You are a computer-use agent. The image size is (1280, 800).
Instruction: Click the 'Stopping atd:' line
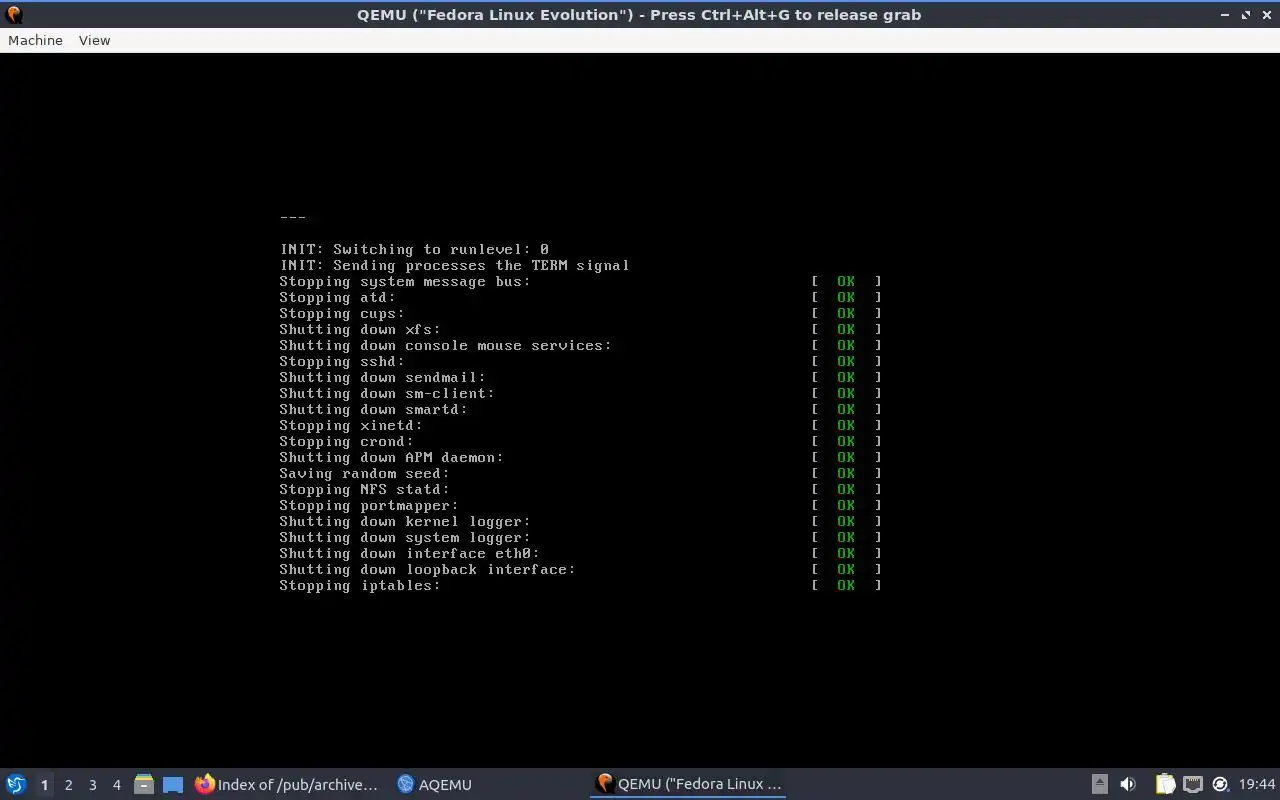point(337,297)
